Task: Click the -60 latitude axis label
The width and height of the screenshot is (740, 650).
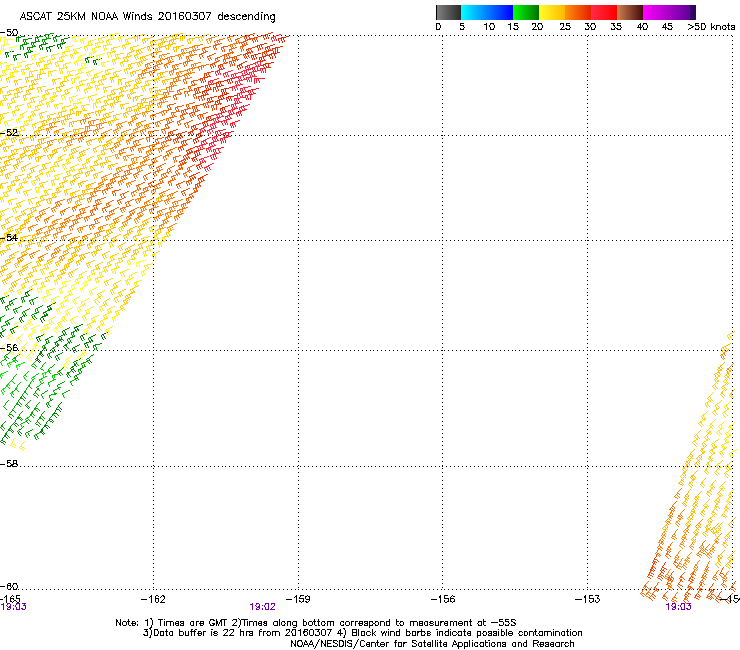Action: tap(9, 586)
